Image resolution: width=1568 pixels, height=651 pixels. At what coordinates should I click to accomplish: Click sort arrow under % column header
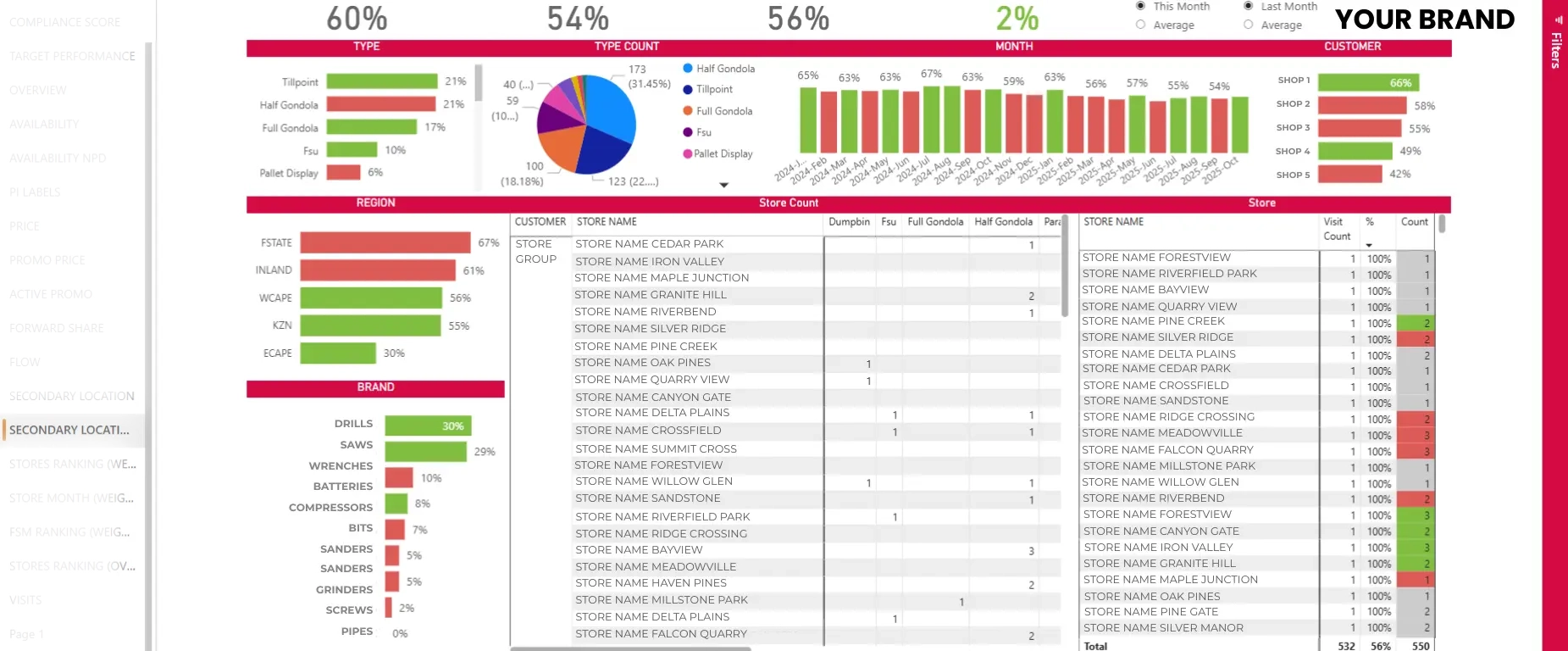(1369, 246)
